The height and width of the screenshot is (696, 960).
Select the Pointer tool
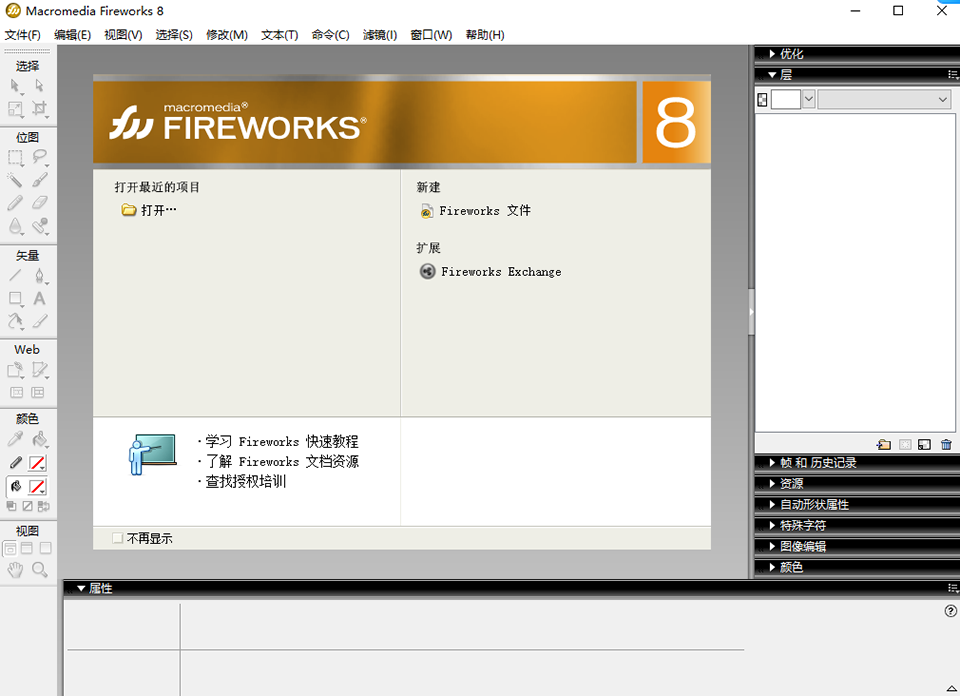tap(16, 87)
